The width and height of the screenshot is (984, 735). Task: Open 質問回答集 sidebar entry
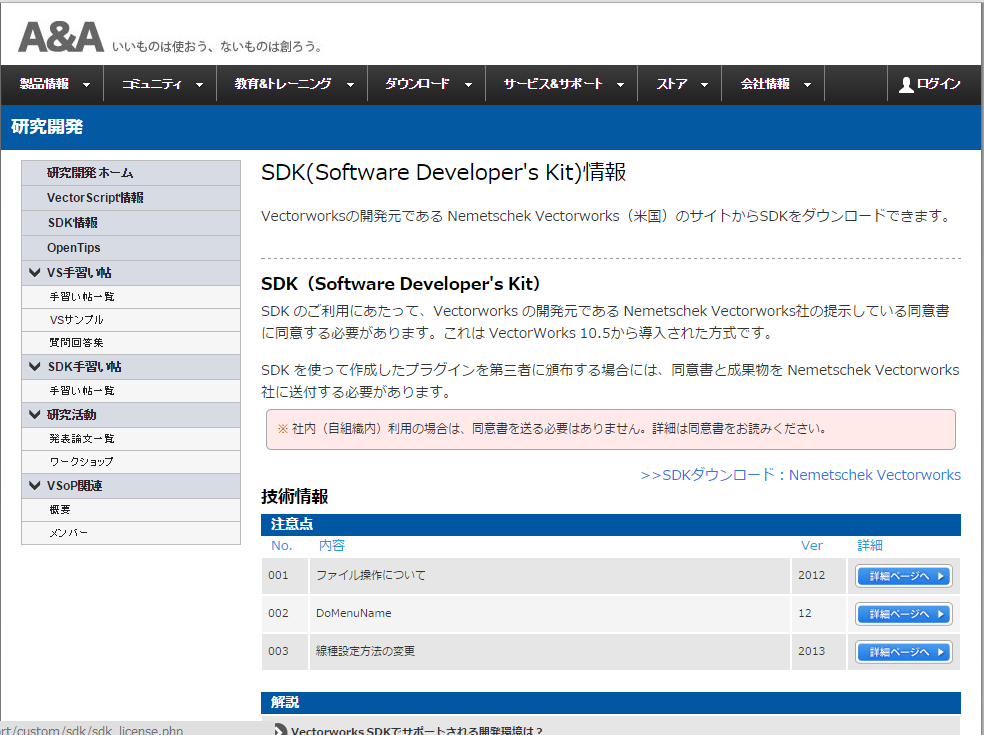pyautogui.click(x=131, y=343)
